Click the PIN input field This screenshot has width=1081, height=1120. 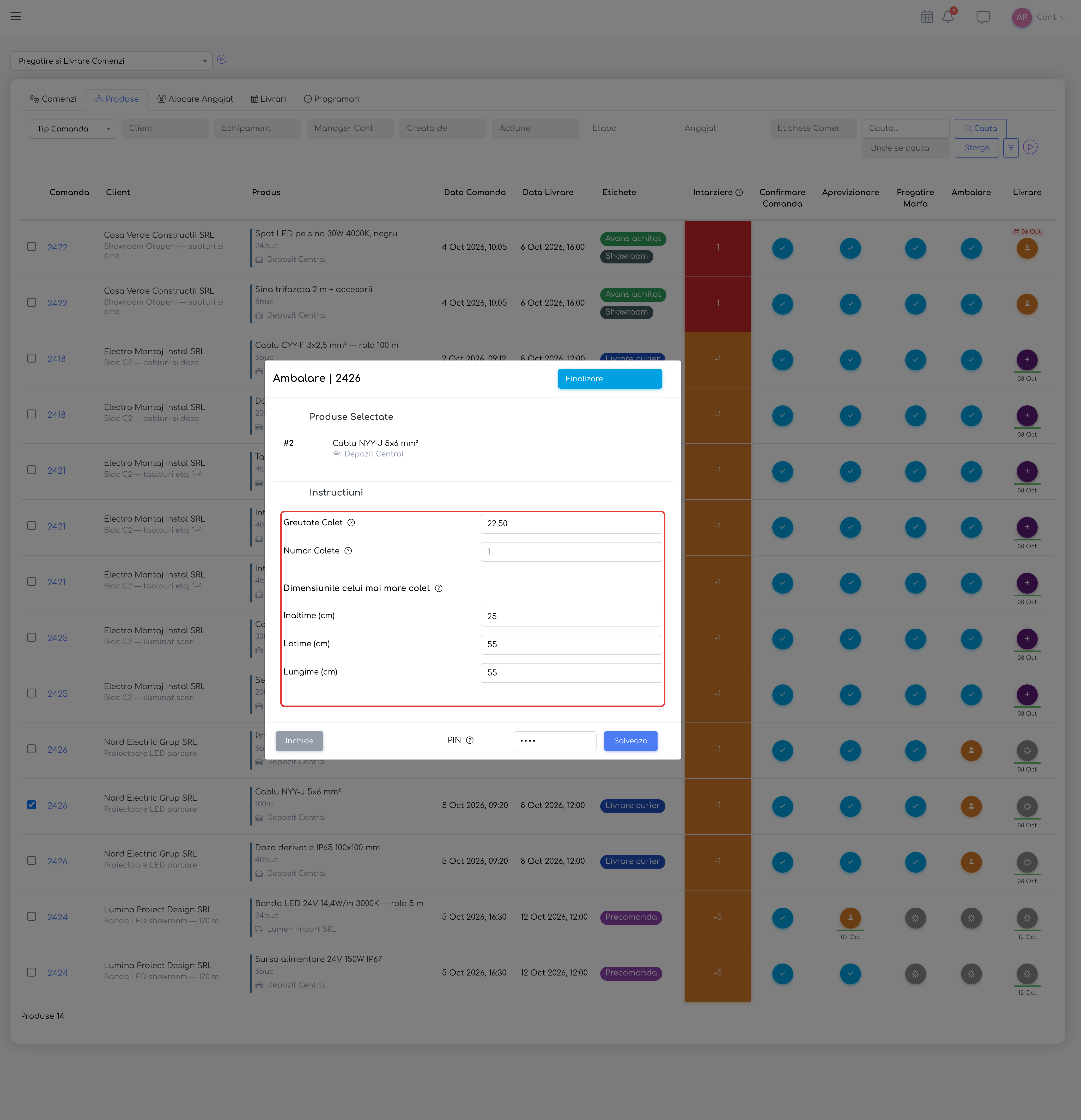click(x=555, y=741)
